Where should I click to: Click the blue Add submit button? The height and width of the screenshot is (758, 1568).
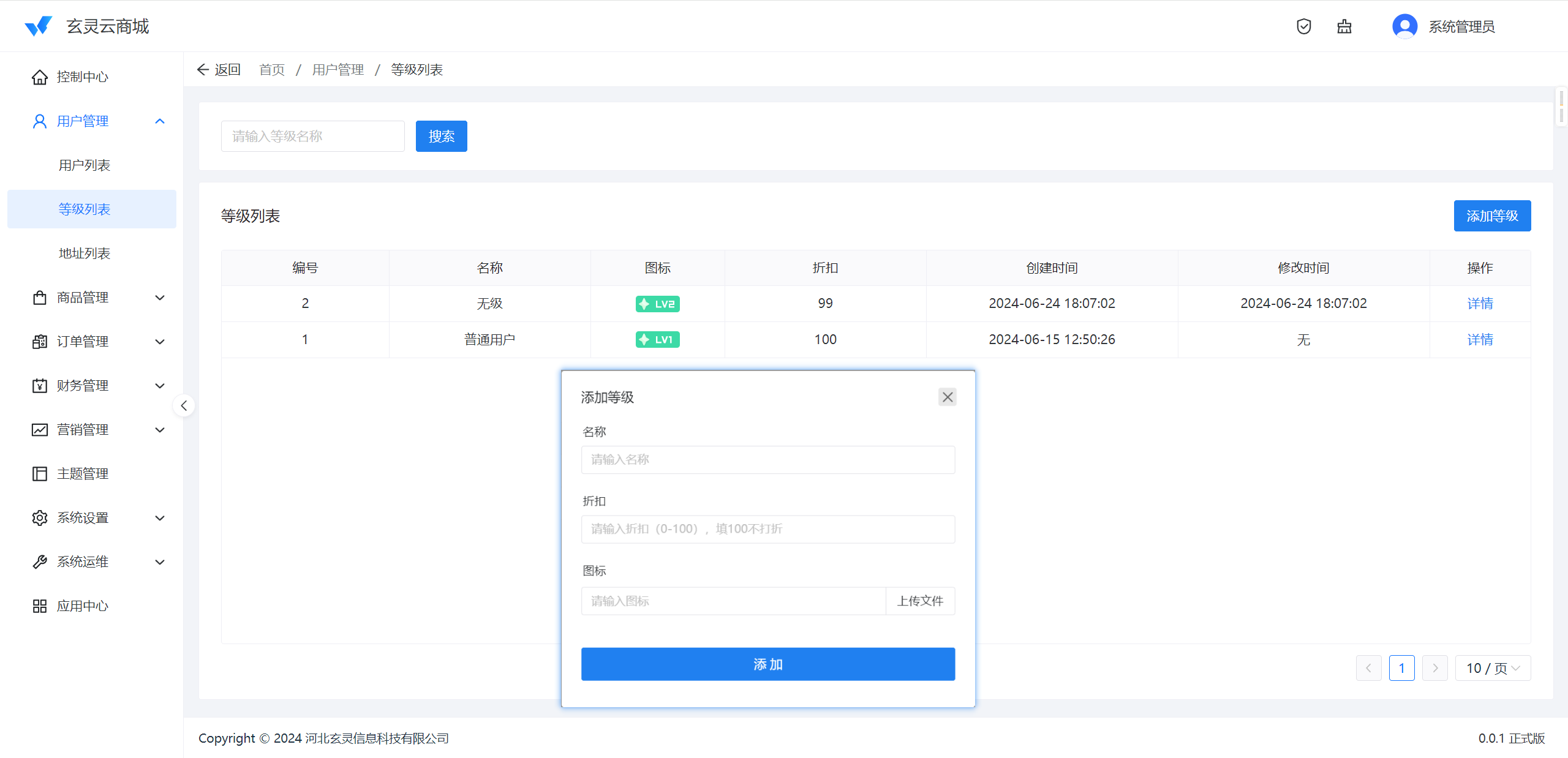coord(767,664)
